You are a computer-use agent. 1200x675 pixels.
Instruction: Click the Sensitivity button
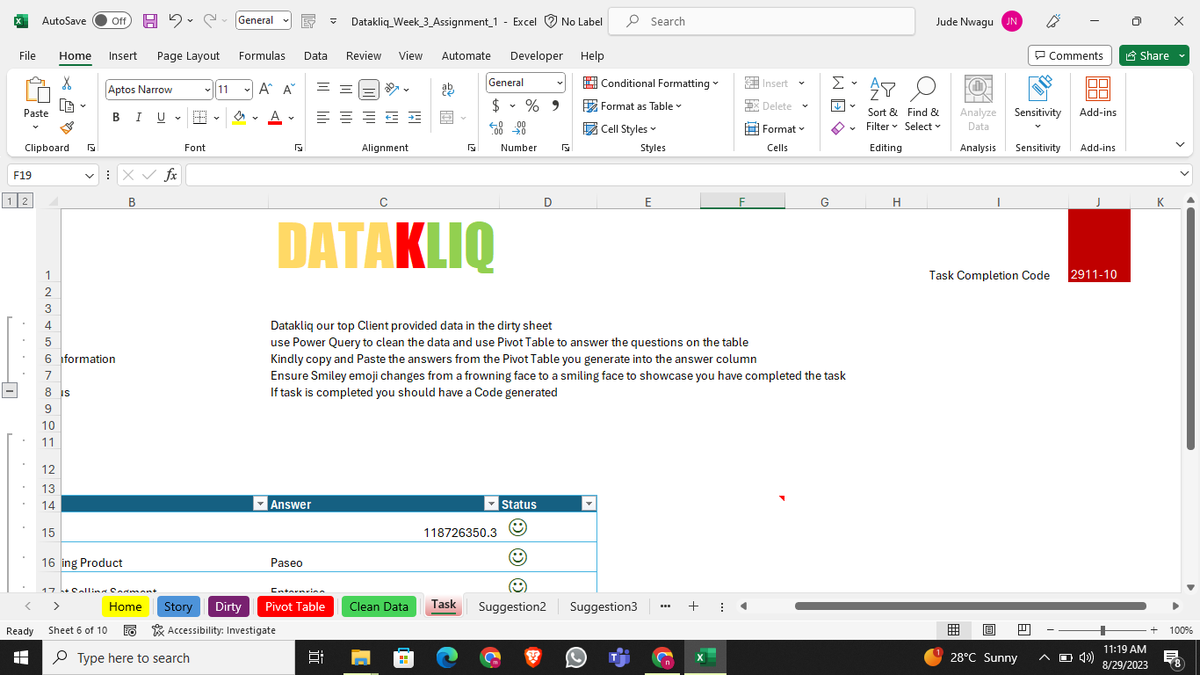1038,103
